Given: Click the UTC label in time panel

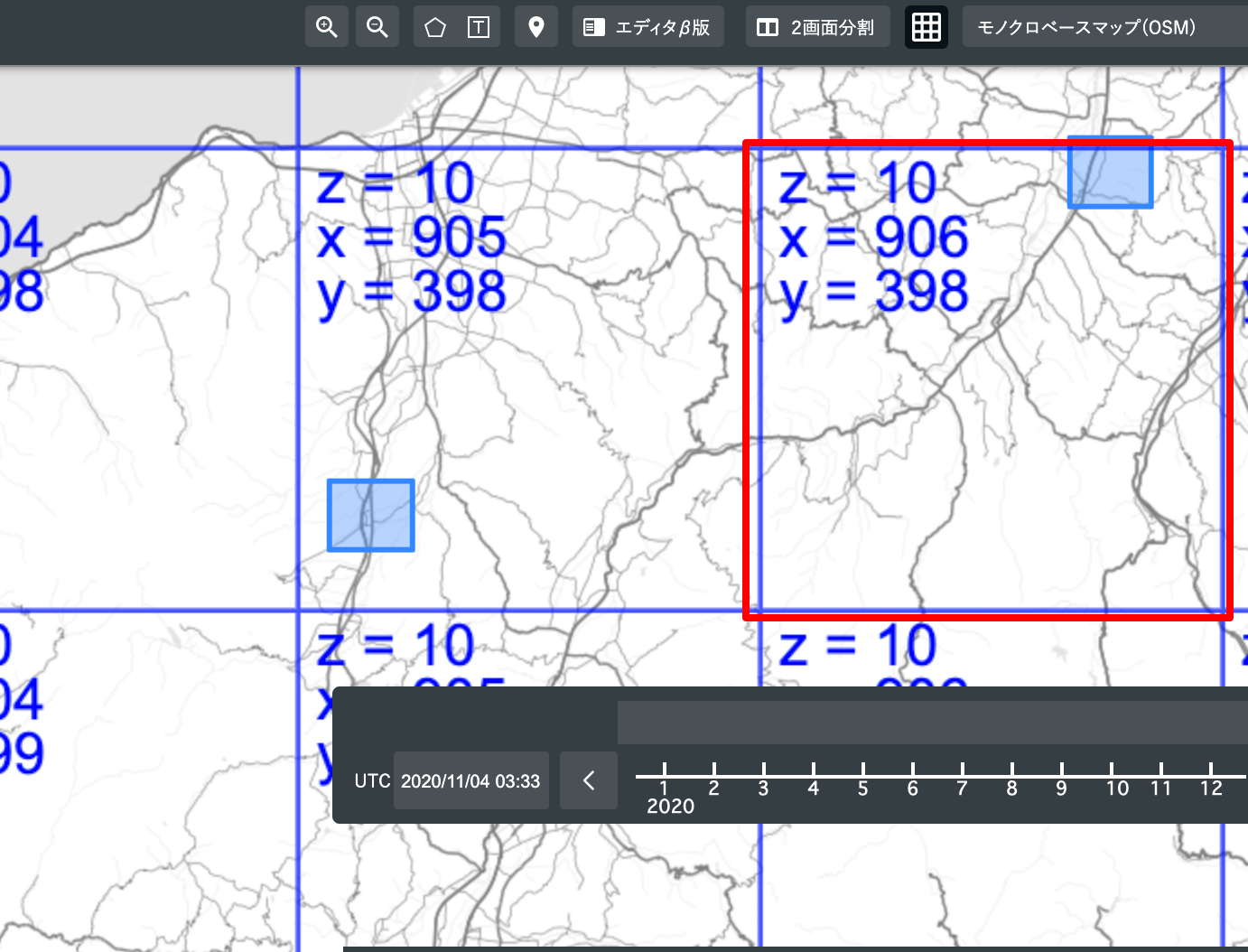Looking at the screenshot, I should pyautogui.click(x=372, y=780).
